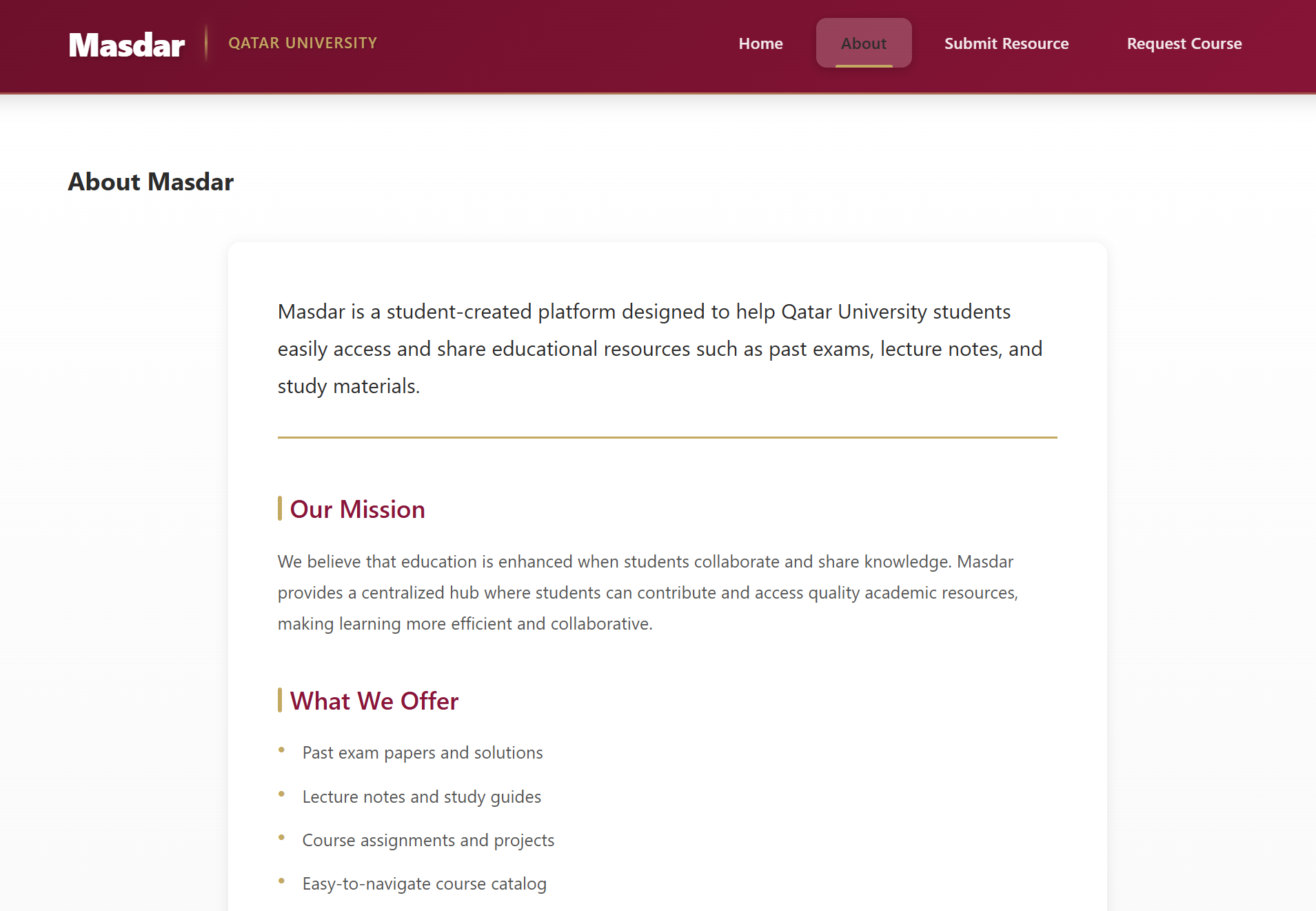Navigate to the Home page
Image resolution: width=1316 pixels, height=911 pixels.
point(760,43)
